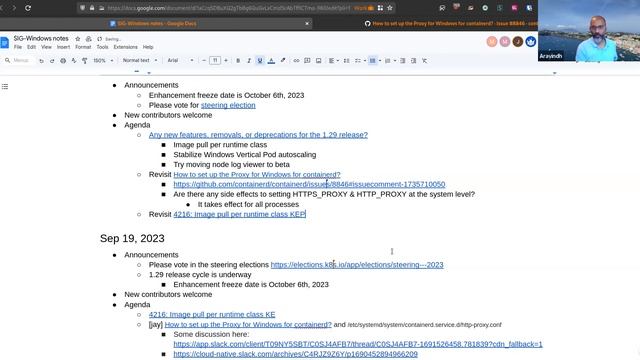This screenshot has height=360, width=640.
Task: Open the checklist options dropdown
Action: pyautogui.click(x=360, y=60)
